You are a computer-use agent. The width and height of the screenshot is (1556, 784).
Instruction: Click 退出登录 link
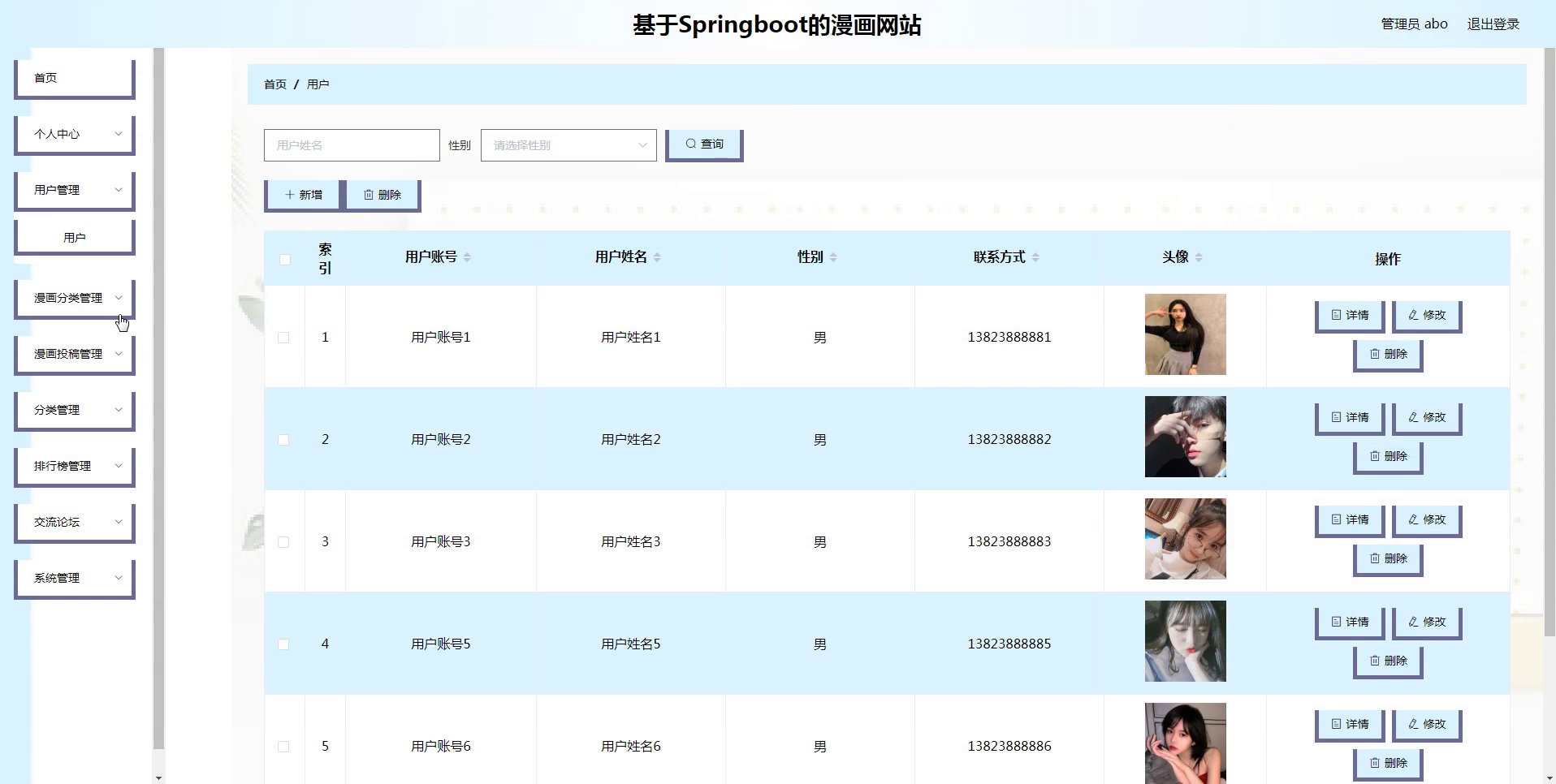[x=1493, y=24]
